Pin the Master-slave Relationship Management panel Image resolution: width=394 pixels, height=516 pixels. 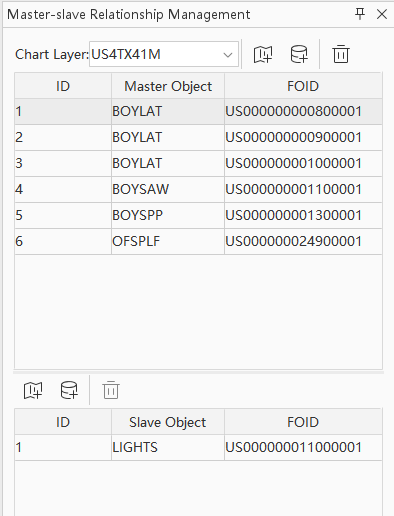click(360, 14)
